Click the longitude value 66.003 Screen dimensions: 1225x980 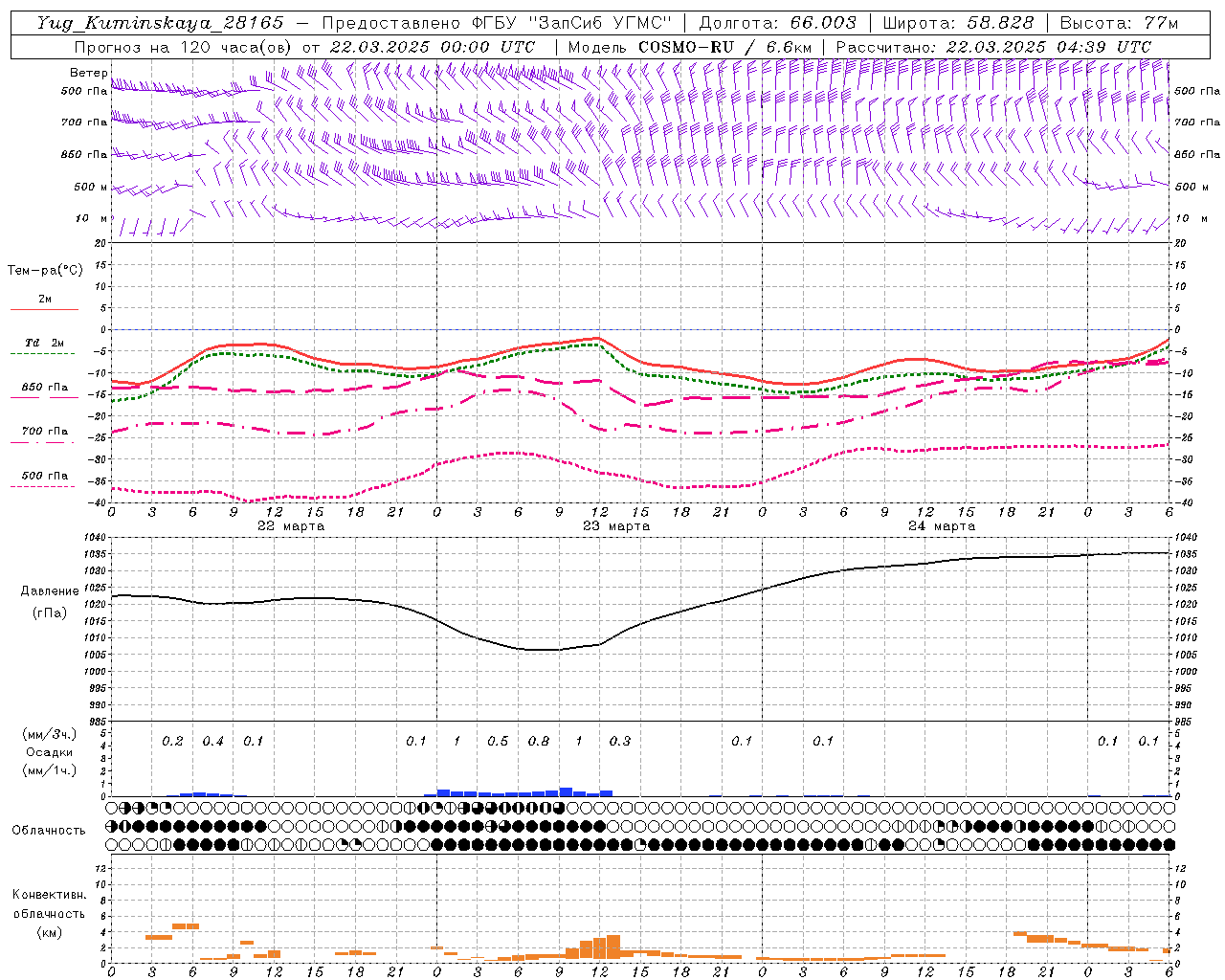823,23
